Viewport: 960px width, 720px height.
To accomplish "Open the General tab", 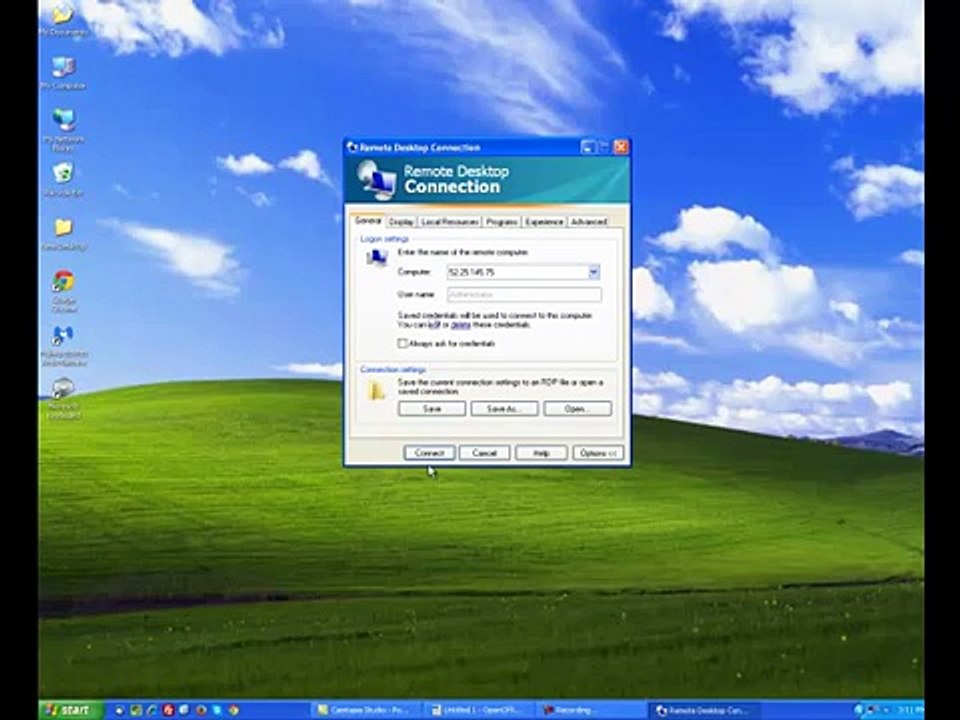I will click(x=369, y=220).
